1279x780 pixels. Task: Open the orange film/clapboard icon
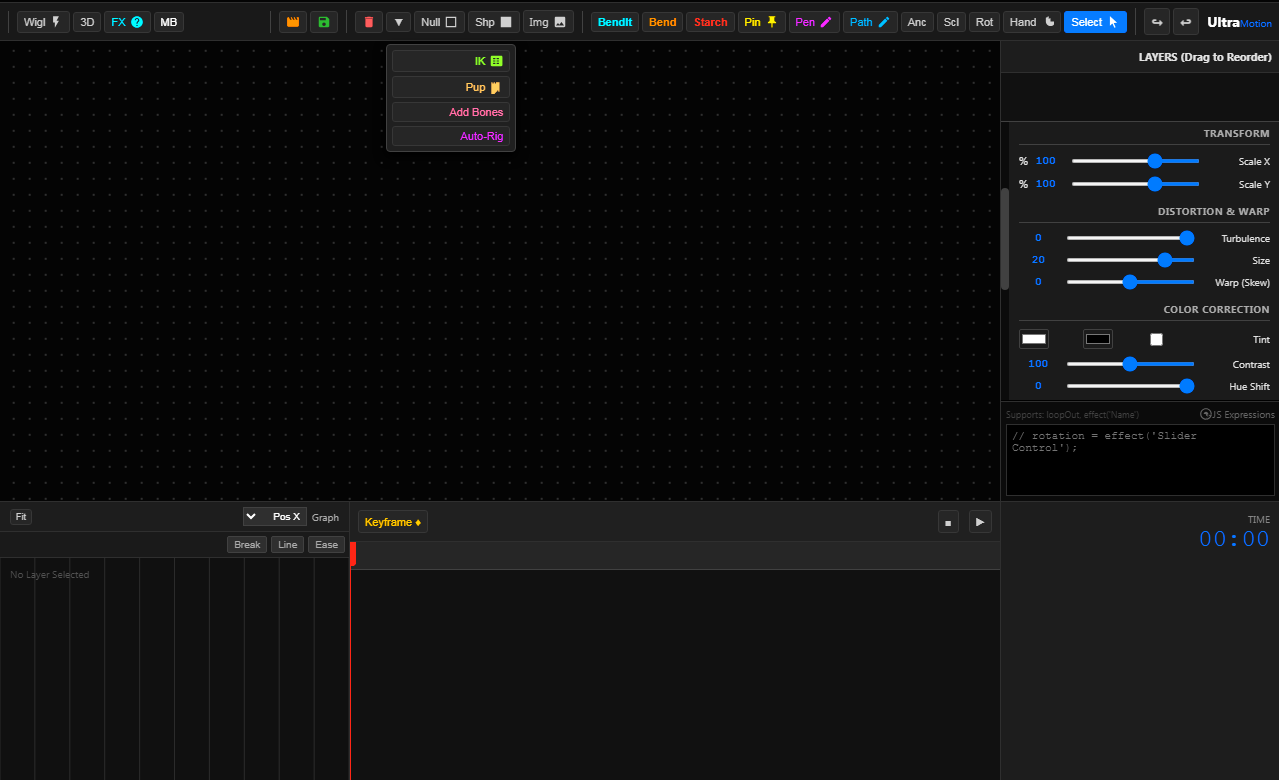[292, 21]
